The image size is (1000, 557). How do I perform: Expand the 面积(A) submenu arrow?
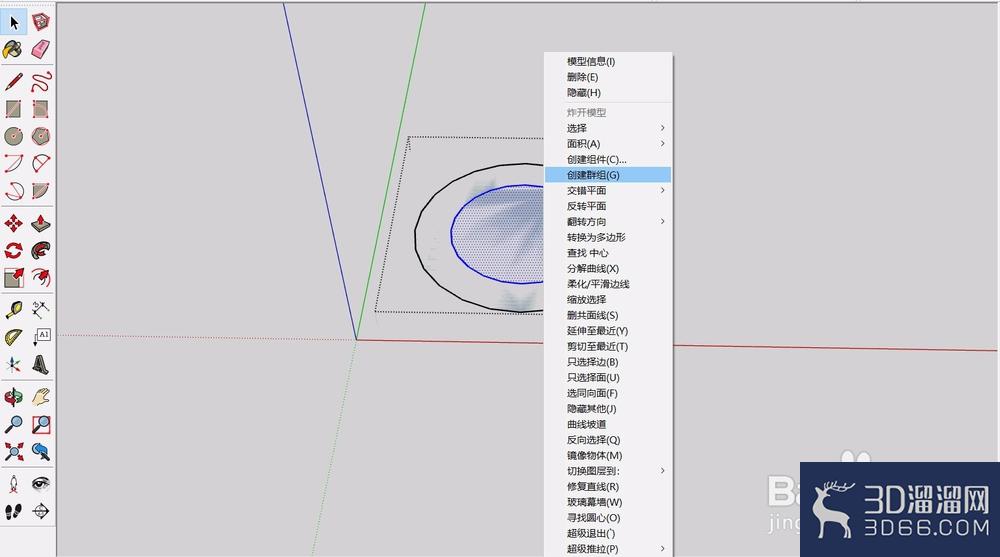(663, 144)
